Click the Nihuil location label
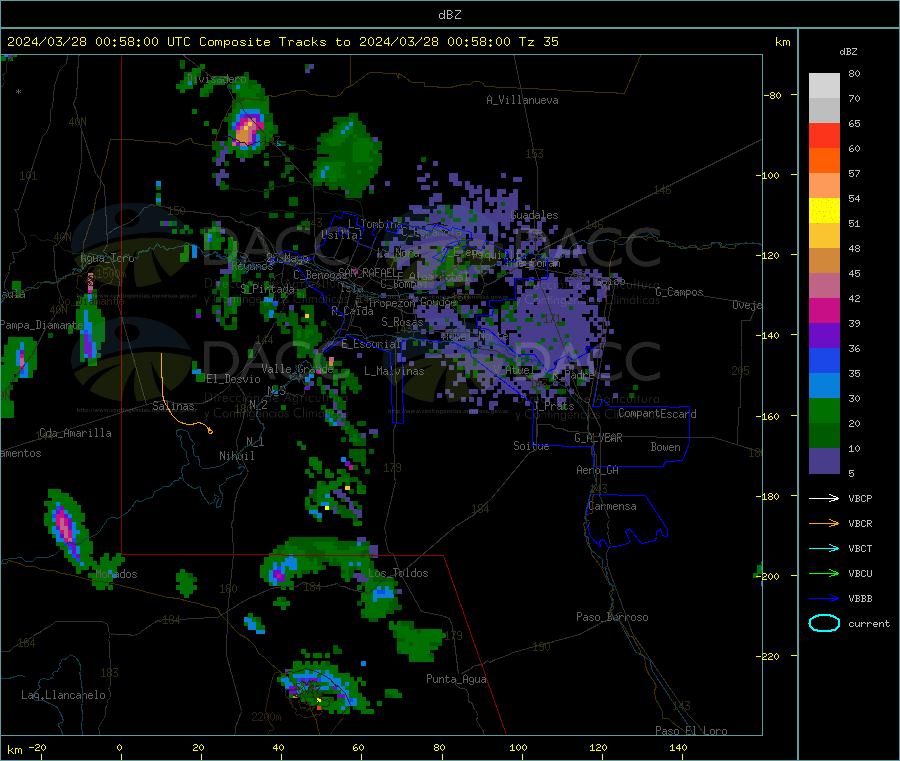 [236, 456]
